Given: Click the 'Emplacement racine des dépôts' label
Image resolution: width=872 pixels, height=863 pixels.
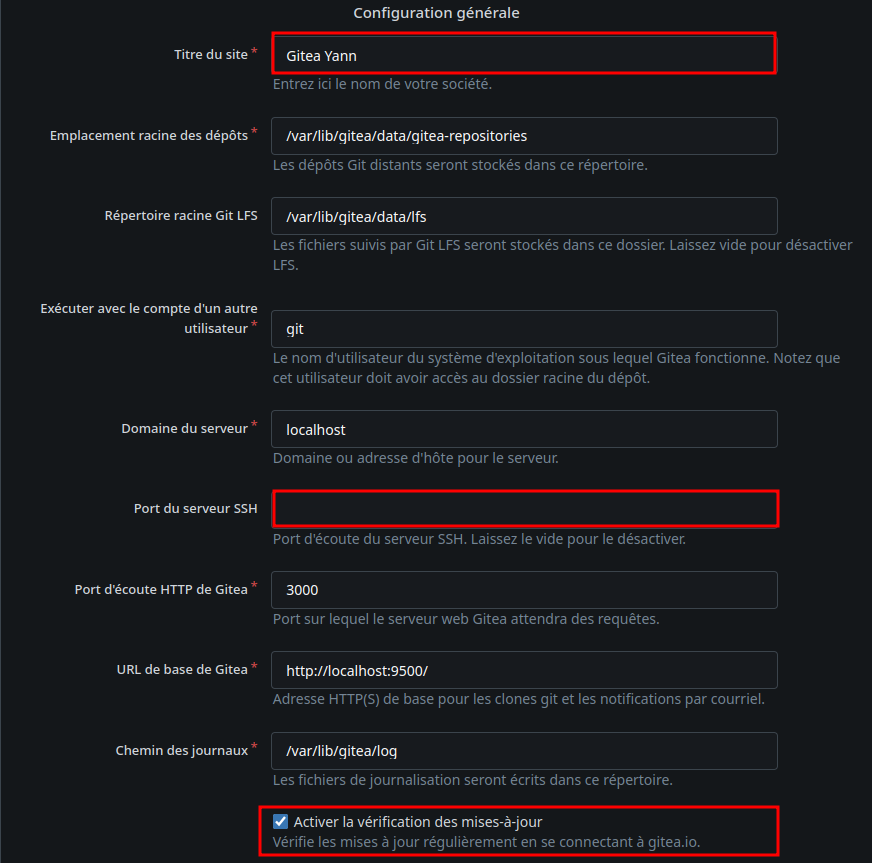Looking at the screenshot, I should [x=148, y=135].
